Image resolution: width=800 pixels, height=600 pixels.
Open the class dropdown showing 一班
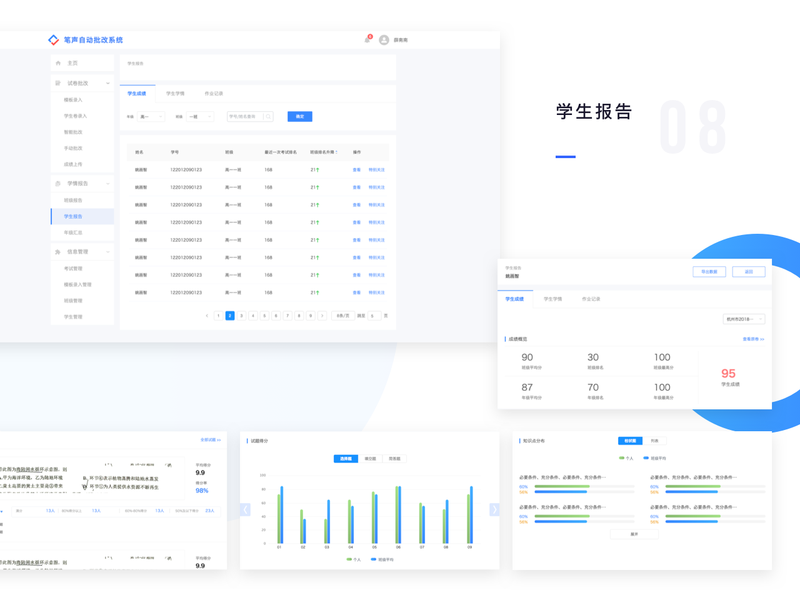pos(200,117)
